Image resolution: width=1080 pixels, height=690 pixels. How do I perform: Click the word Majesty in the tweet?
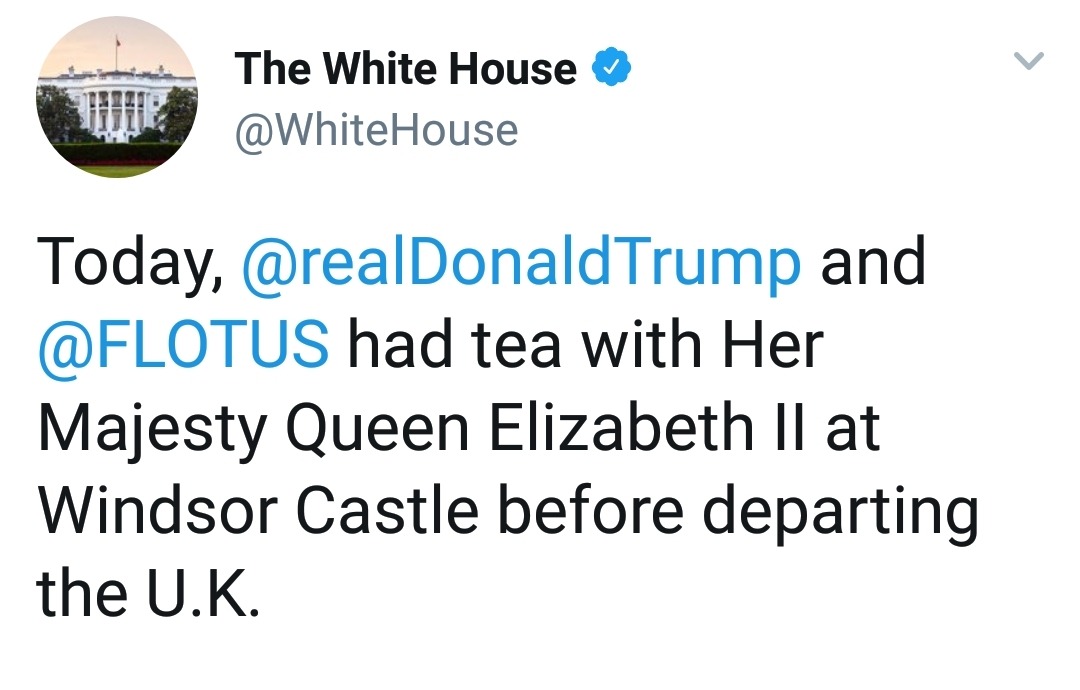[155, 430]
